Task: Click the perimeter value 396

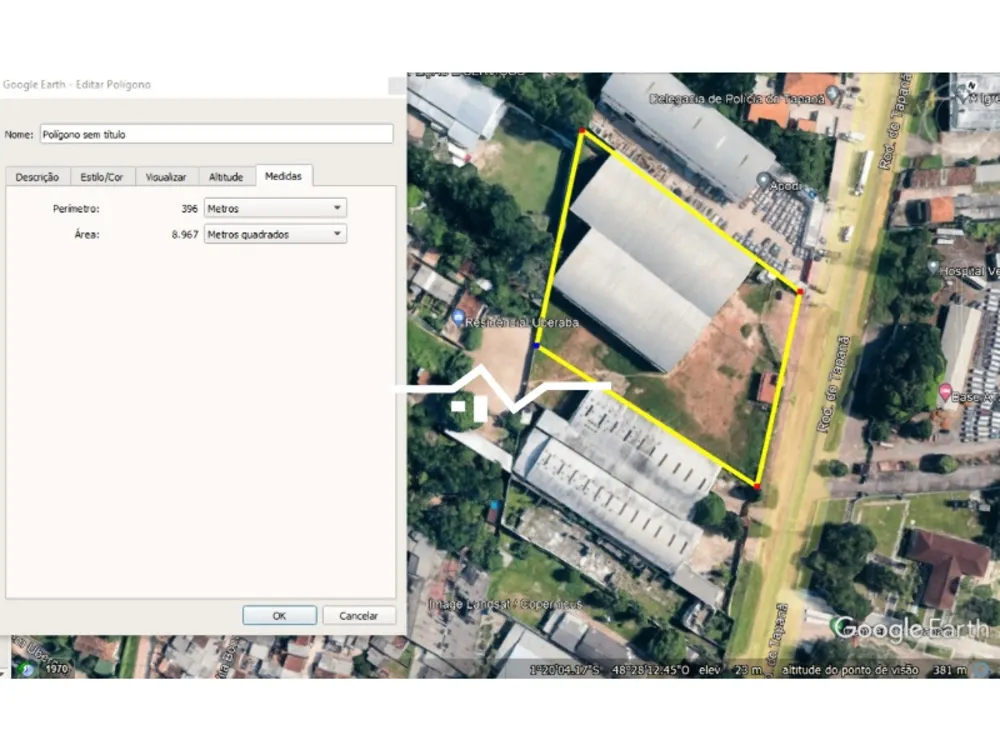Action: coord(189,209)
